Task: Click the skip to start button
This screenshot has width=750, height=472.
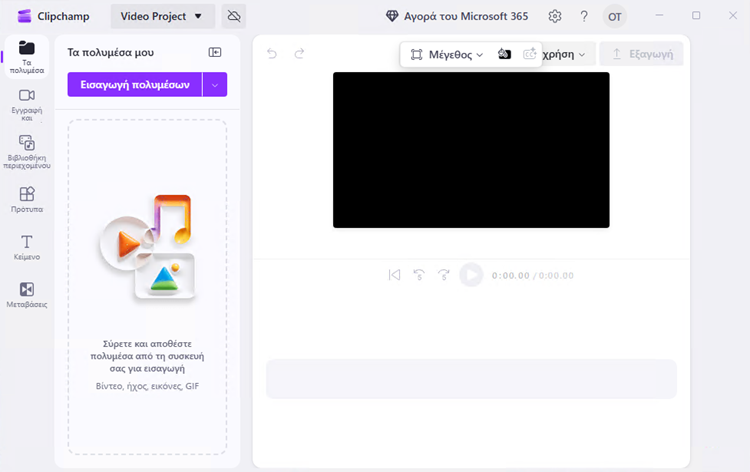Action: click(x=395, y=275)
